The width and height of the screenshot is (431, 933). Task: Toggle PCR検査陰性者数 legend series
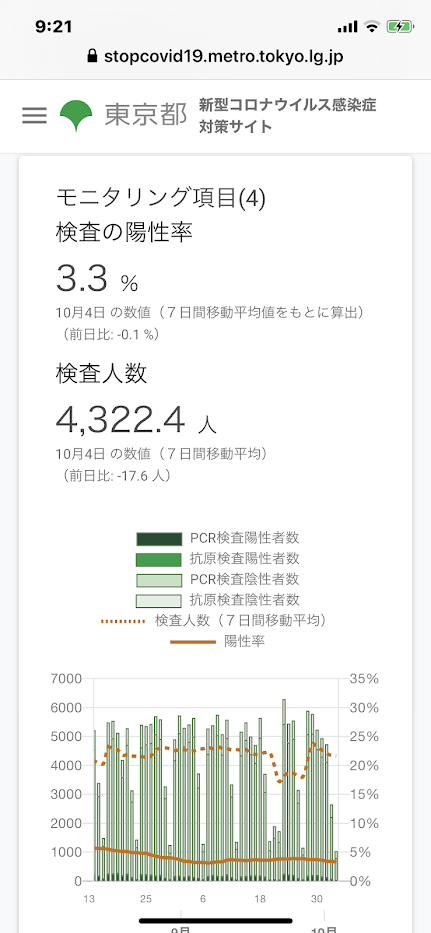point(218,579)
